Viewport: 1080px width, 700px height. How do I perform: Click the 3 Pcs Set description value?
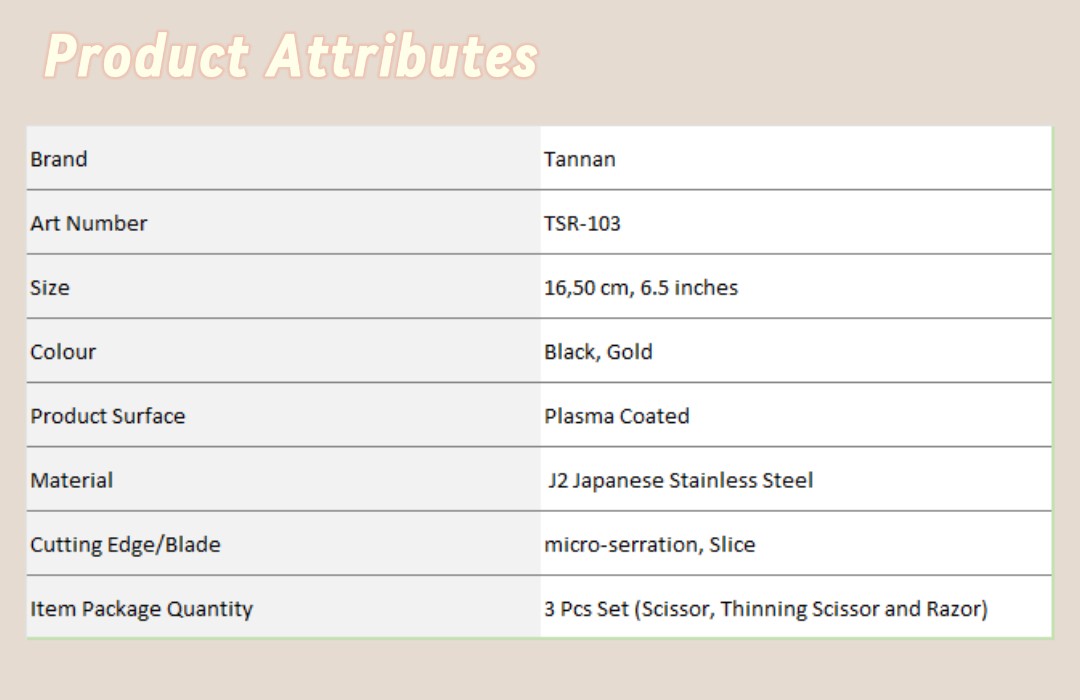click(766, 609)
